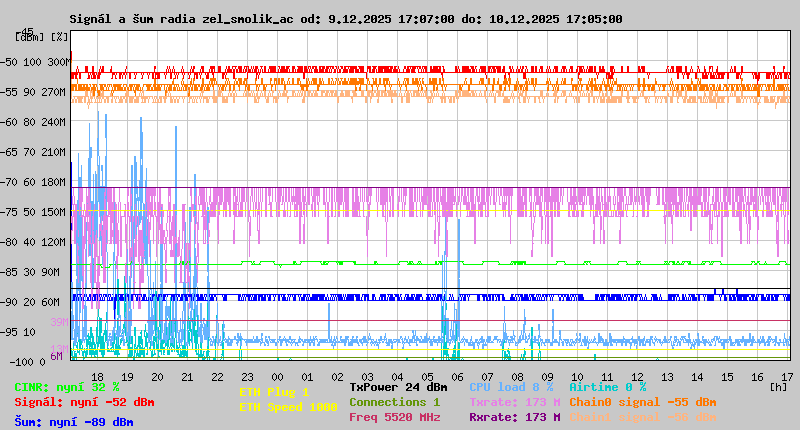Screen dimensions: 800x430
Task: Click hour '19' on the time axis
Action: tap(128, 377)
